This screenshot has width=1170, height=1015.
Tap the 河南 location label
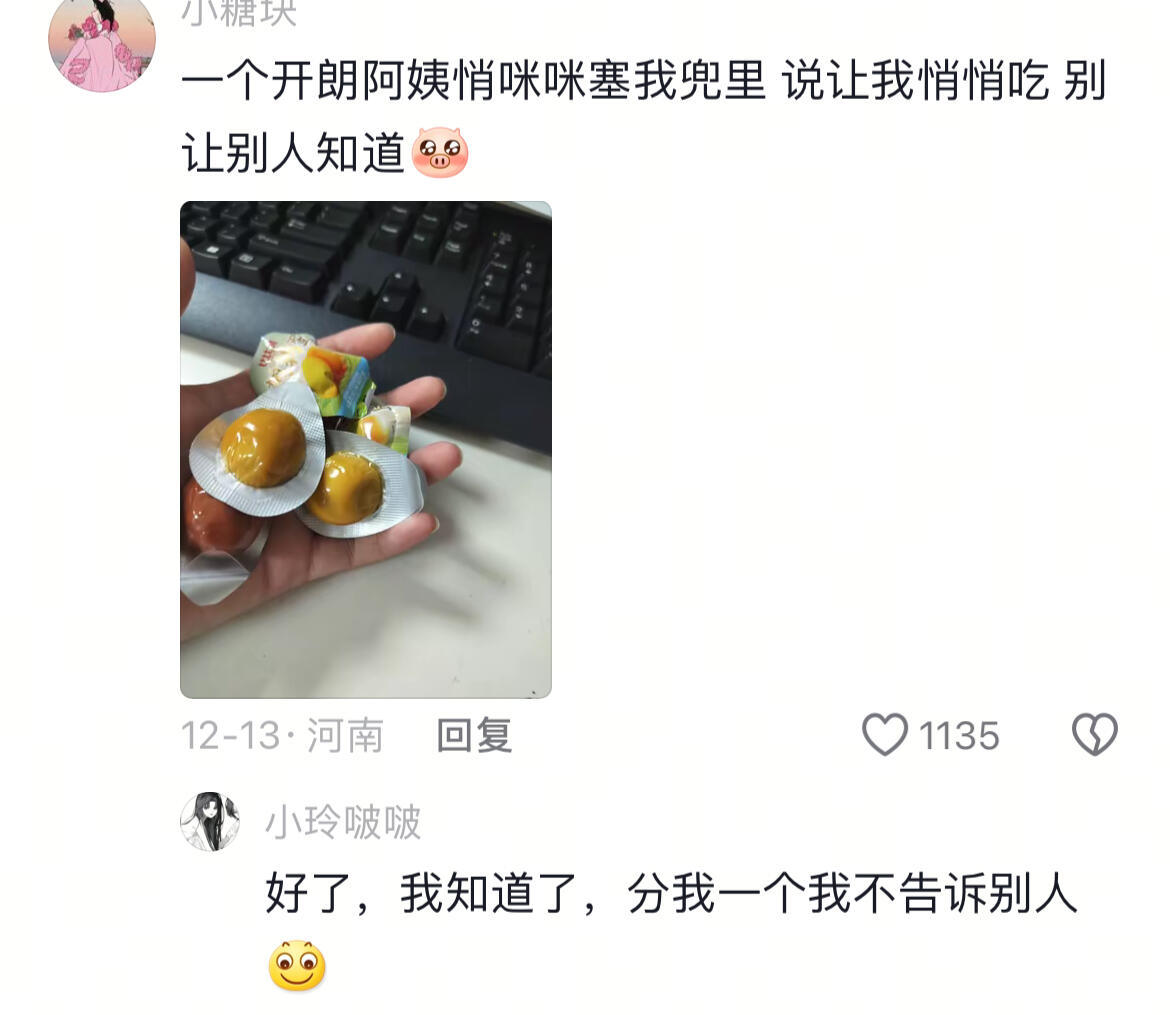click(345, 736)
